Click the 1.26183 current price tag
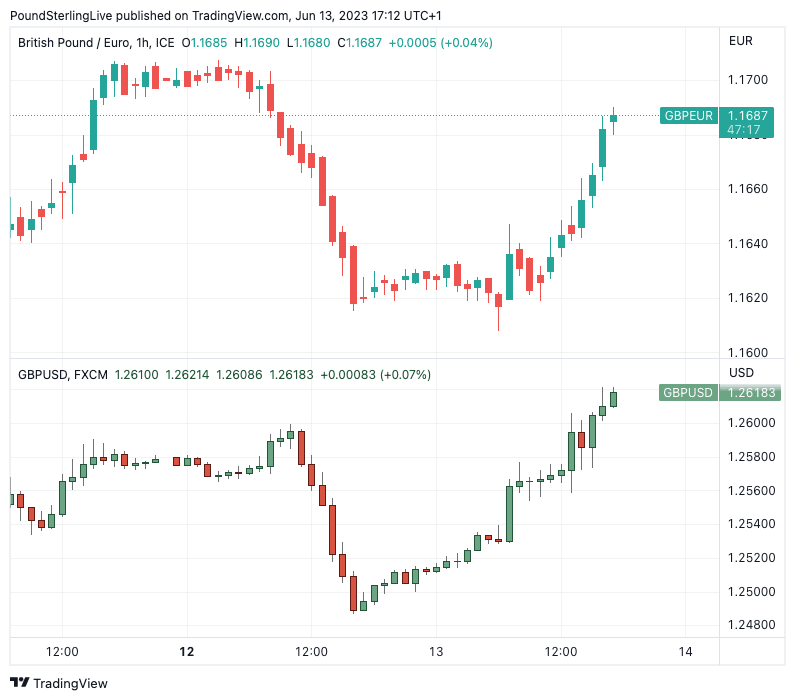The image size is (795, 700). [750, 392]
